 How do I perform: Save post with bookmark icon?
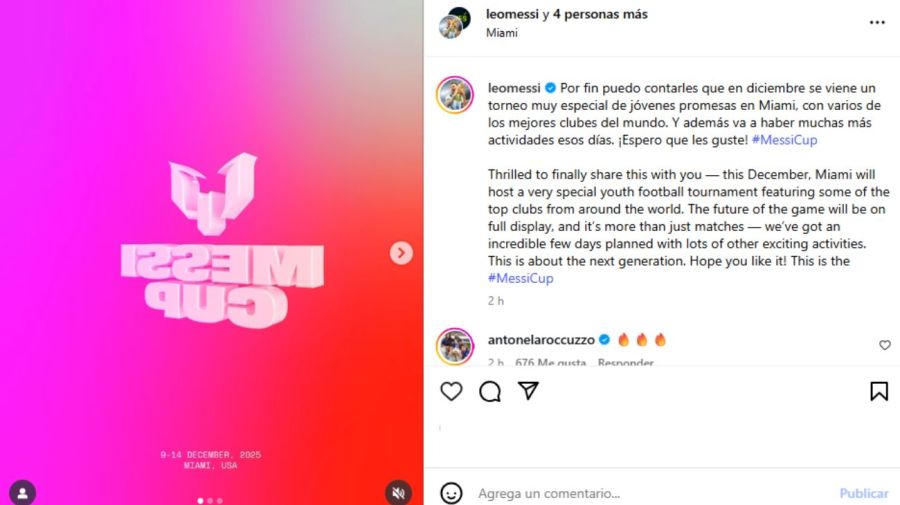click(x=879, y=391)
